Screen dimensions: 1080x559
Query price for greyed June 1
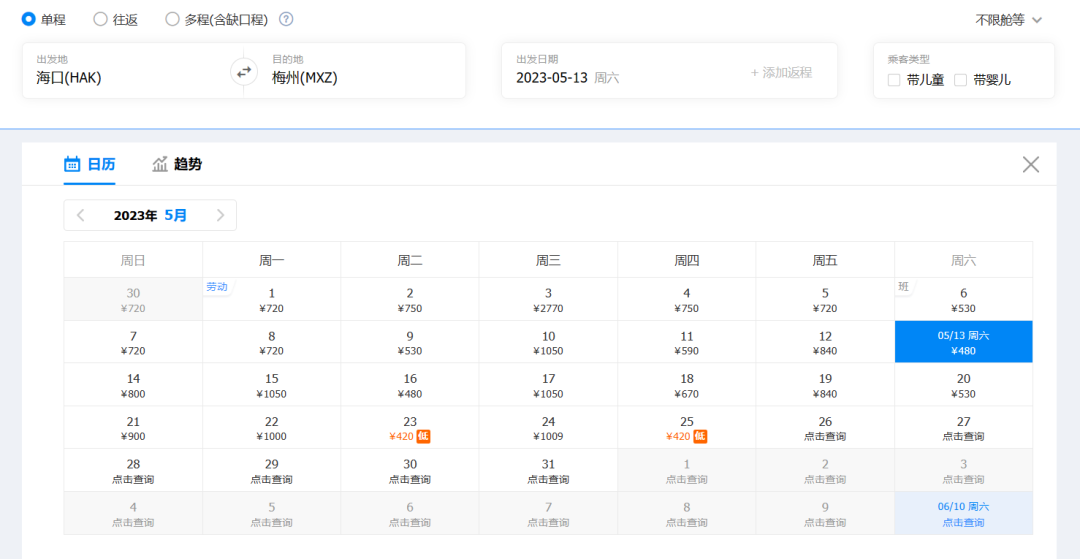[x=687, y=470]
